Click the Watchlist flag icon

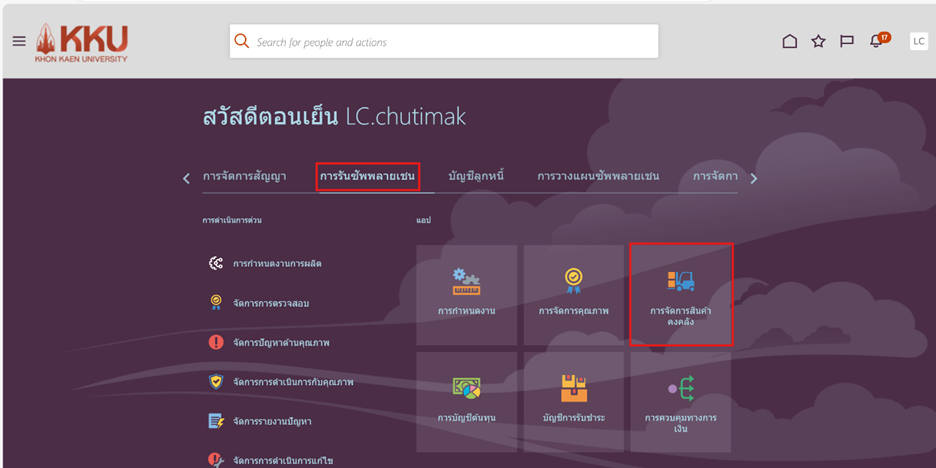(x=847, y=41)
